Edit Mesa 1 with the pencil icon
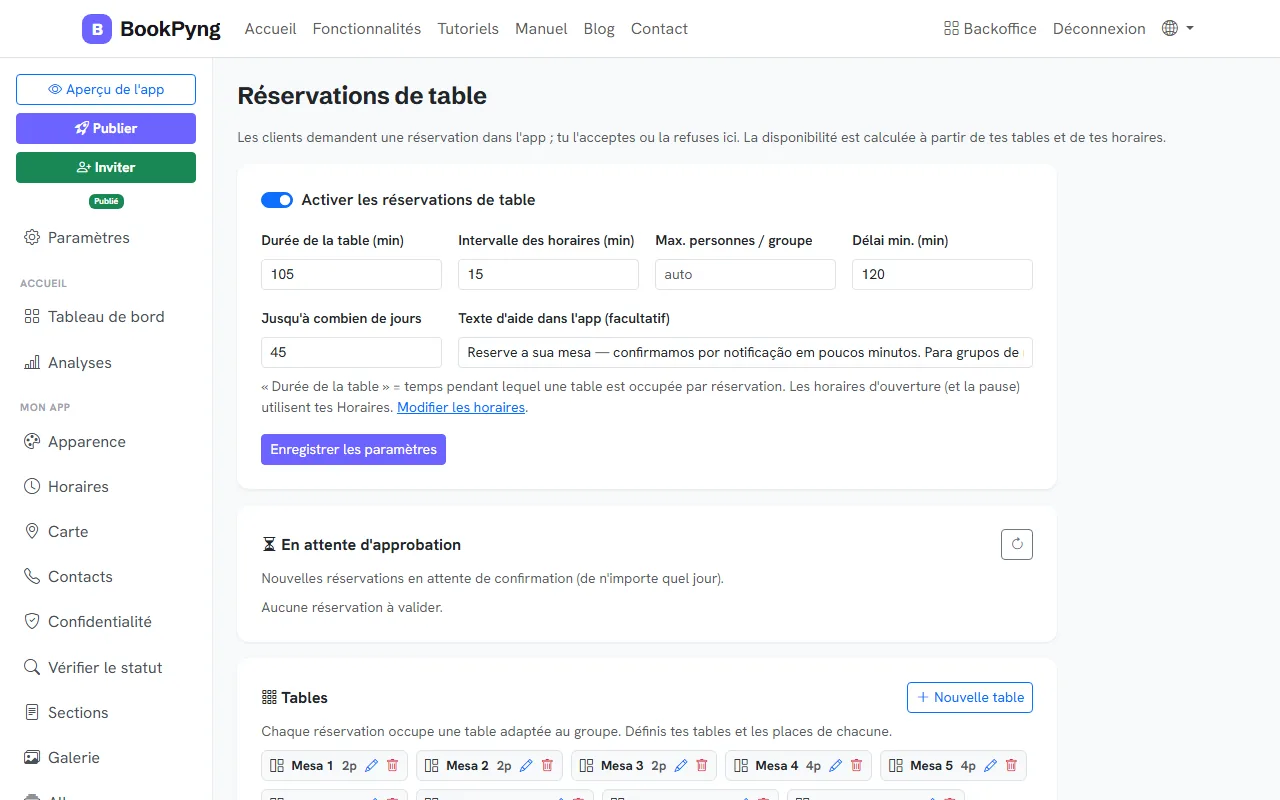1280x800 pixels. [372, 765]
